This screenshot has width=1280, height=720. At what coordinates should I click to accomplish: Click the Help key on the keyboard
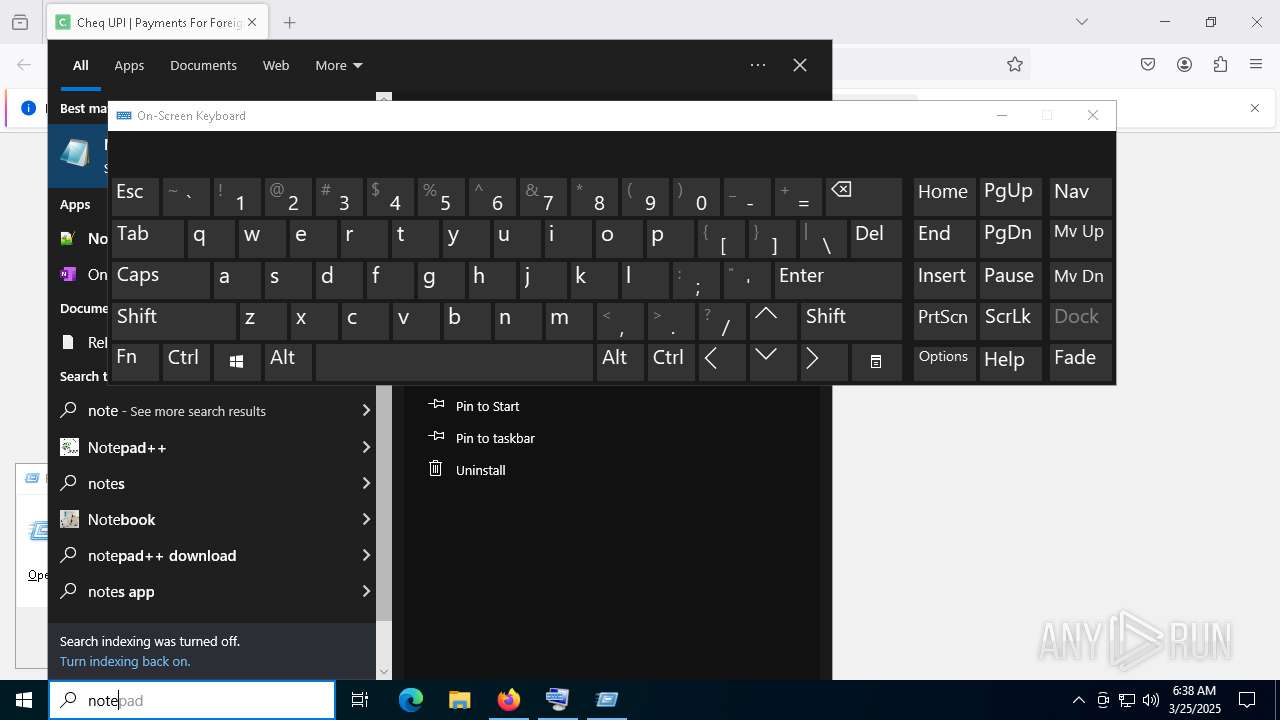1010,362
